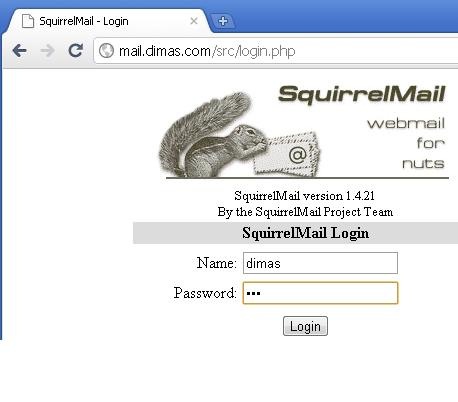Submit the form with the Login button

tap(305, 326)
